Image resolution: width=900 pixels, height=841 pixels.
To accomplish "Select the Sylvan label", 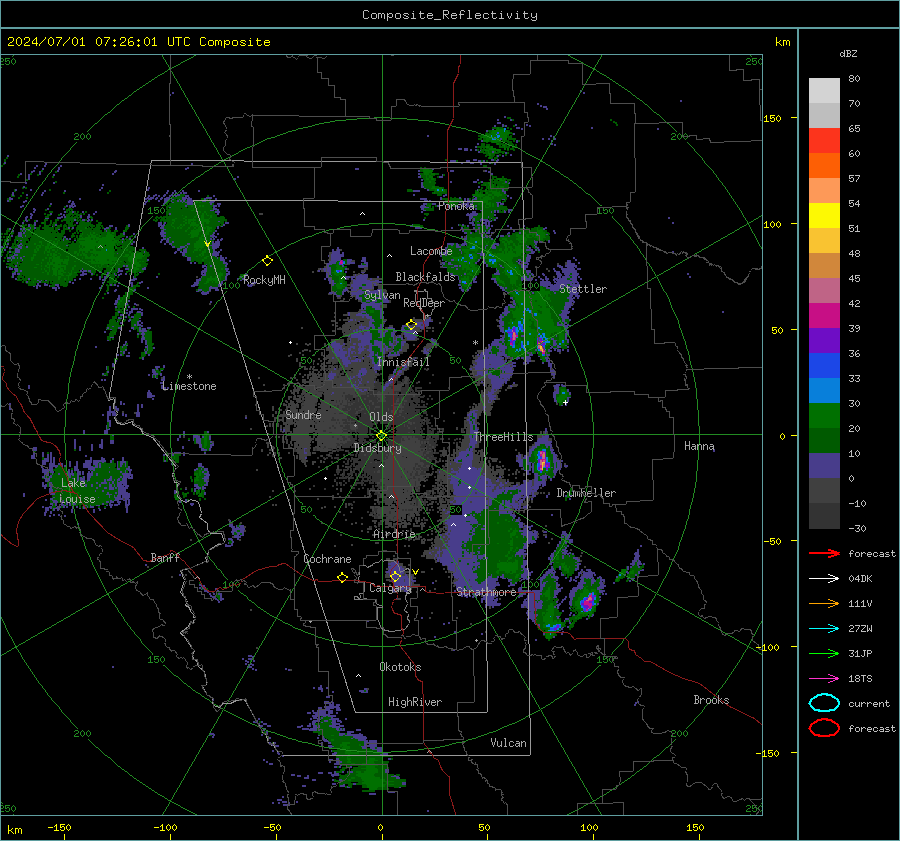I will tap(382, 295).
